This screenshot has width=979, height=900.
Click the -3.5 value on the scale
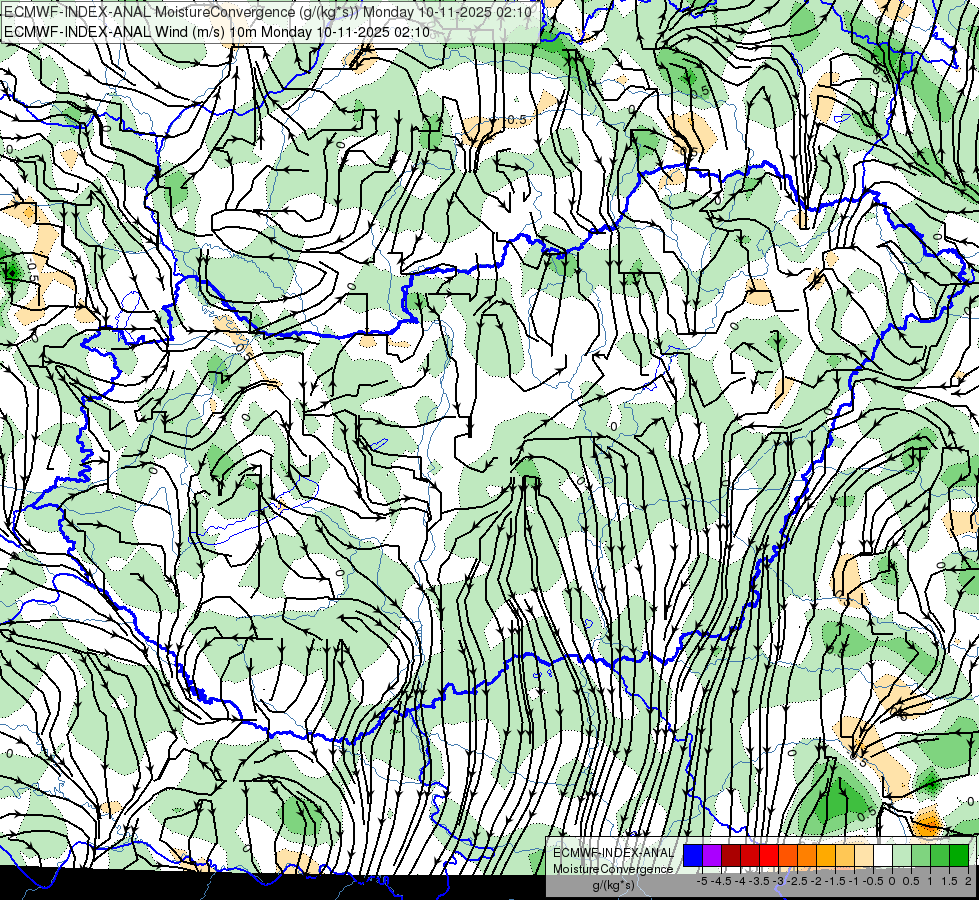(x=759, y=881)
